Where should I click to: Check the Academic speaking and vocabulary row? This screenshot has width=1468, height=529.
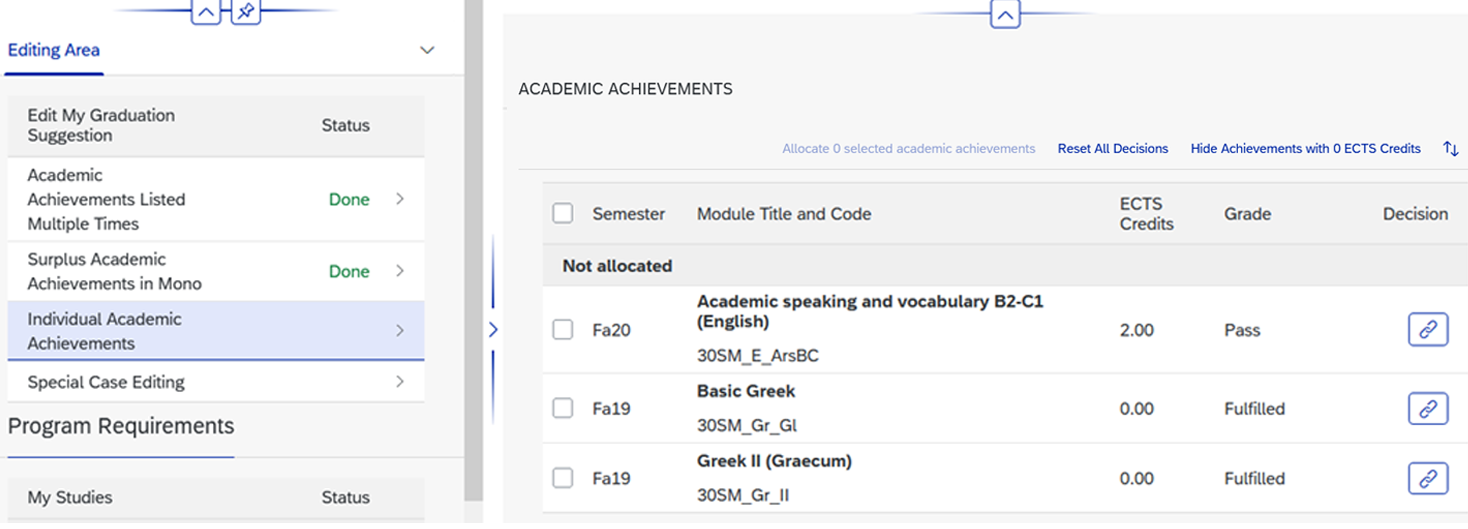tap(563, 330)
